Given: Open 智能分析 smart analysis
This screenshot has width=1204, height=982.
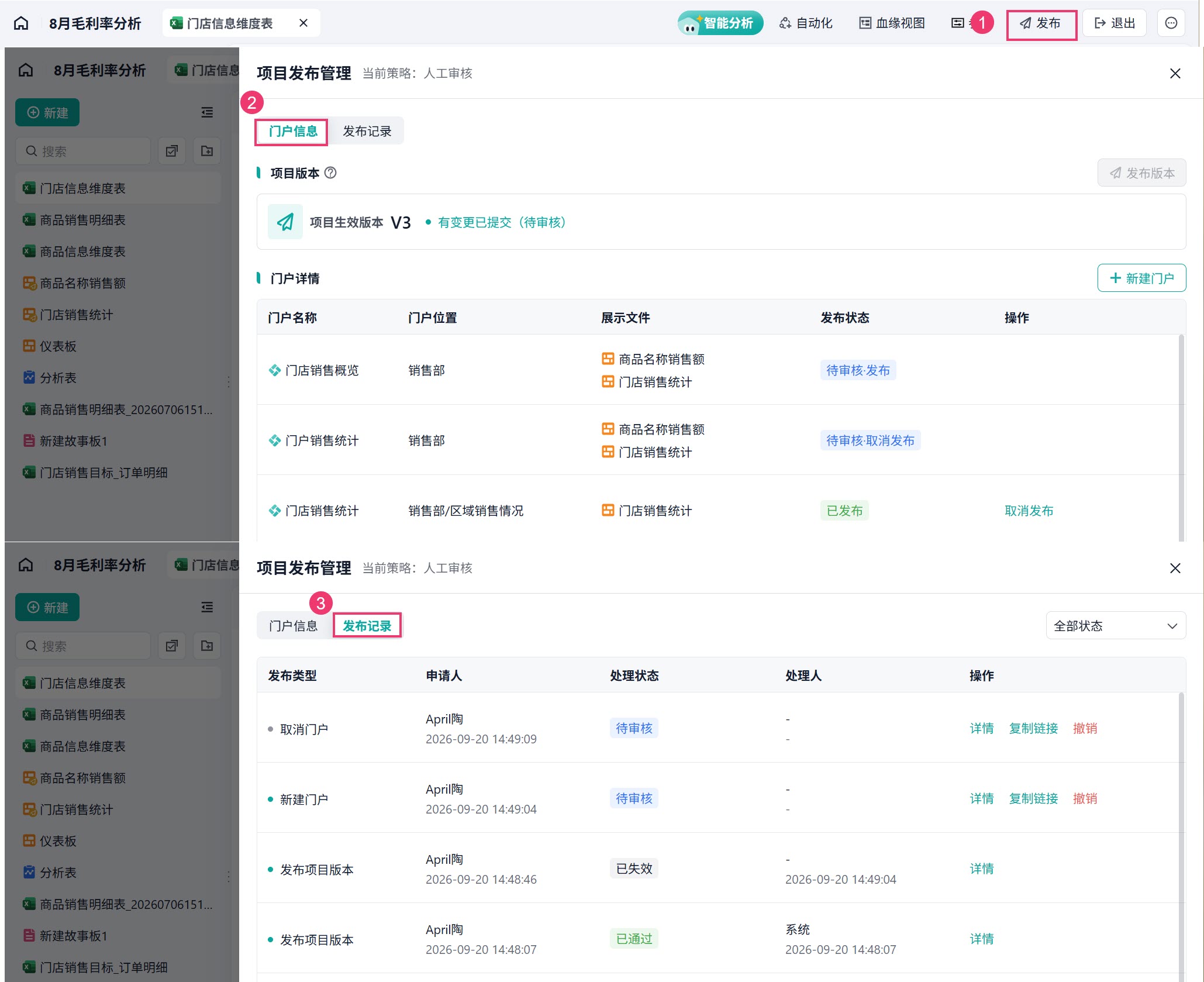Looking at the screenshot, I should [x=720, y=23].
